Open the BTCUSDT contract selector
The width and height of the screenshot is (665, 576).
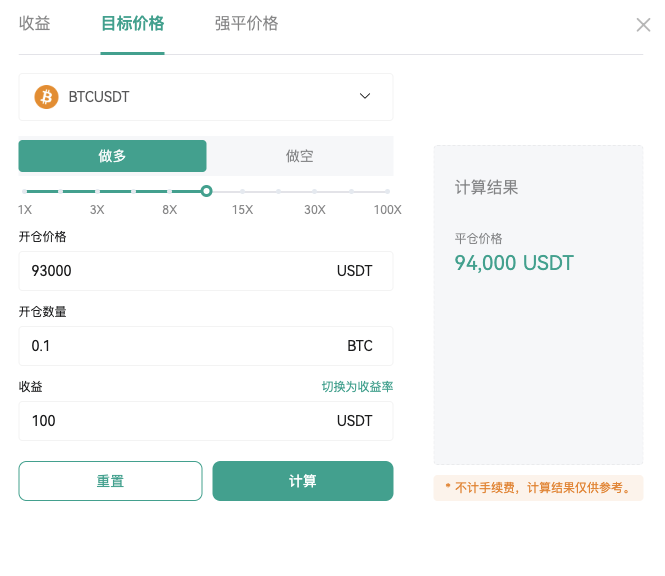coord(206,97)
